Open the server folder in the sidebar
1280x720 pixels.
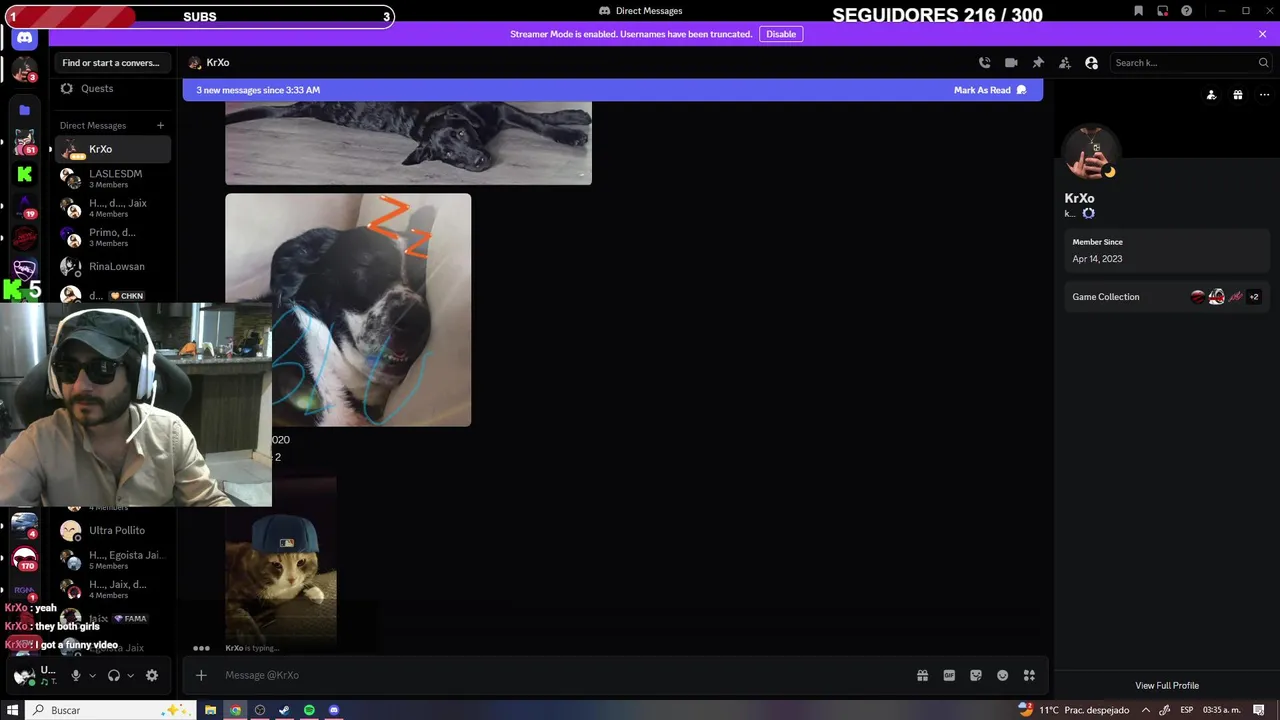tap(25, 110)
